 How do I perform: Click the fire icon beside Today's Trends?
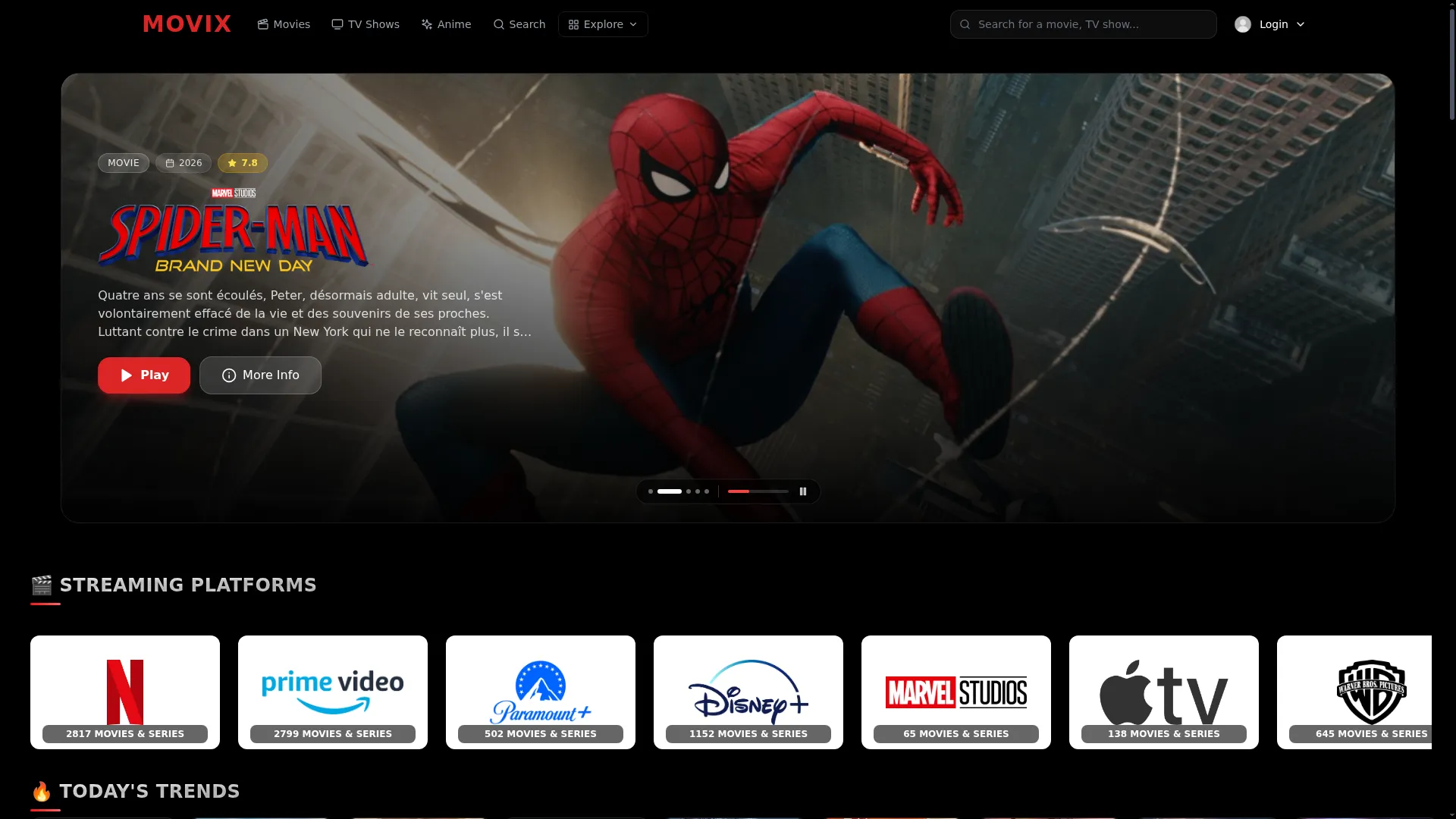point(42,792)
